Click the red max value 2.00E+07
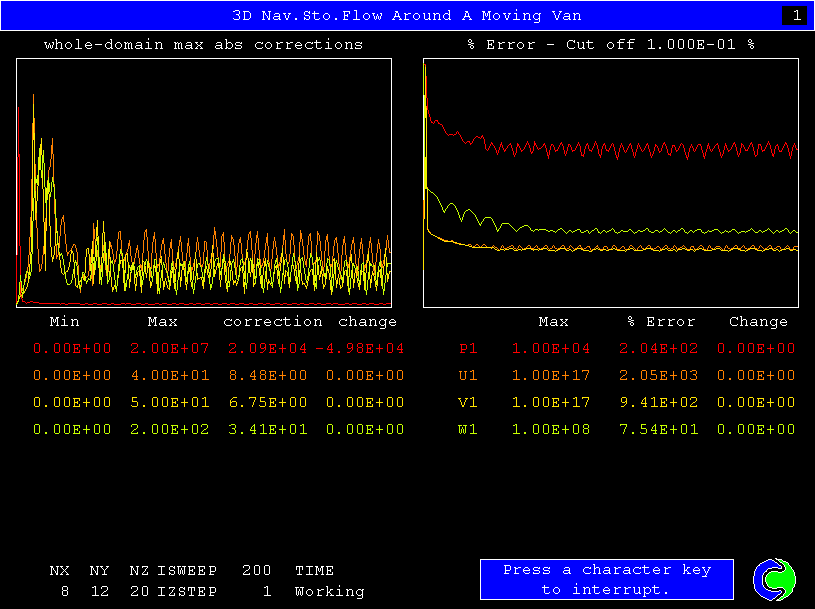 tap(169, 349)
